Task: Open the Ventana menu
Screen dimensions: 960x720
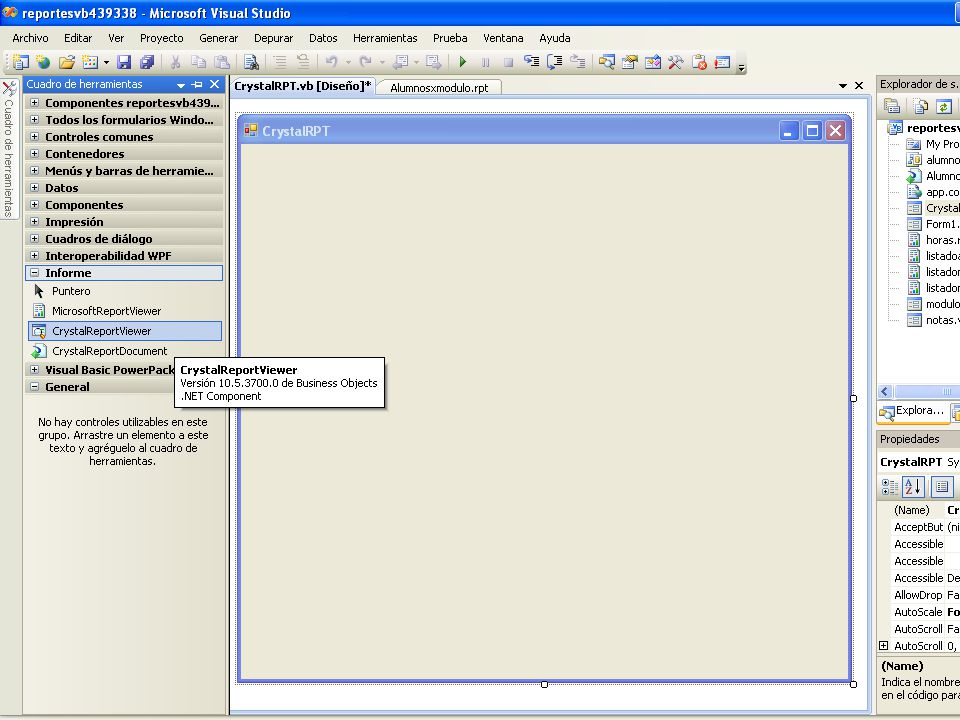Action: point(503,38)
